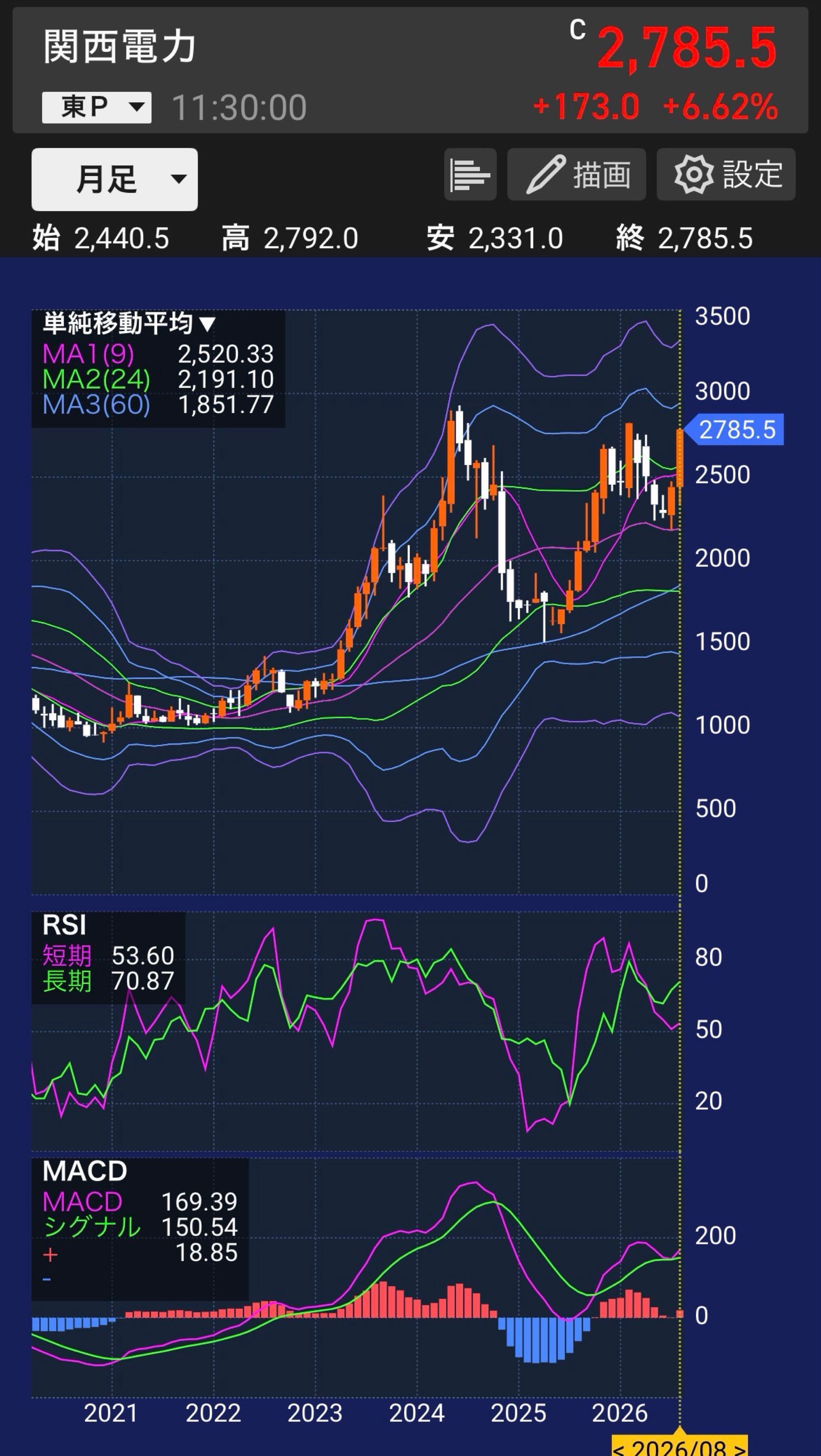Screen dimensions: 821x1456
Task: Tap the 3000 price axis label
Action: (x=723, y=392)
